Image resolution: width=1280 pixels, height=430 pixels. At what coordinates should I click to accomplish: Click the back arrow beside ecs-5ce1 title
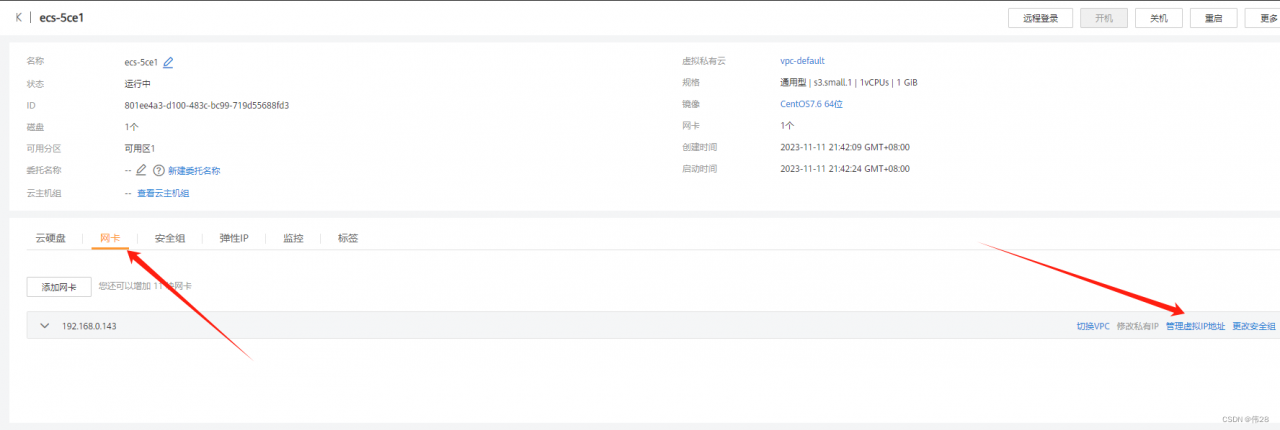coord(19,17)
